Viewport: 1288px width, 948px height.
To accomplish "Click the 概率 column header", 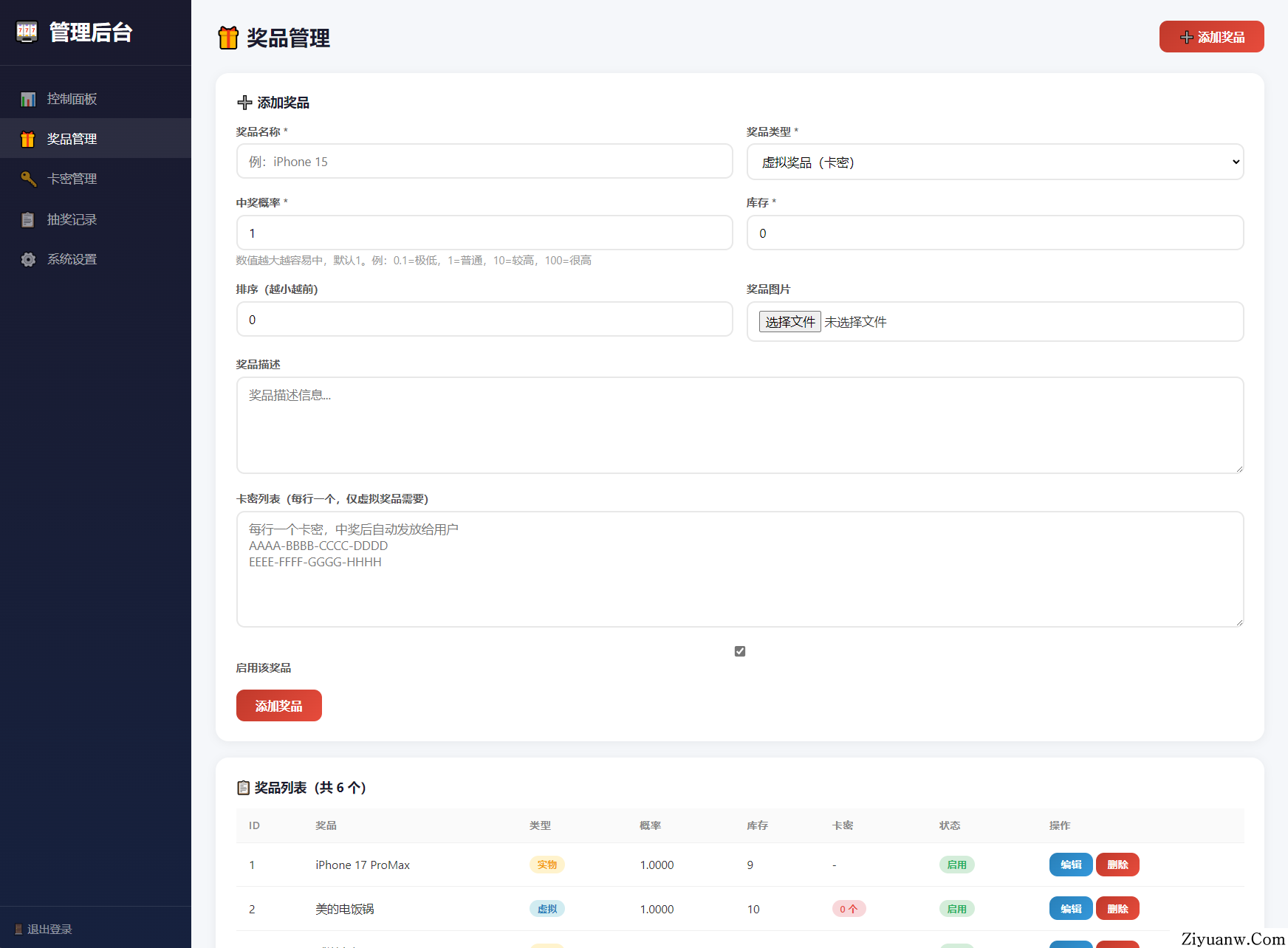I will coord(650,825).
